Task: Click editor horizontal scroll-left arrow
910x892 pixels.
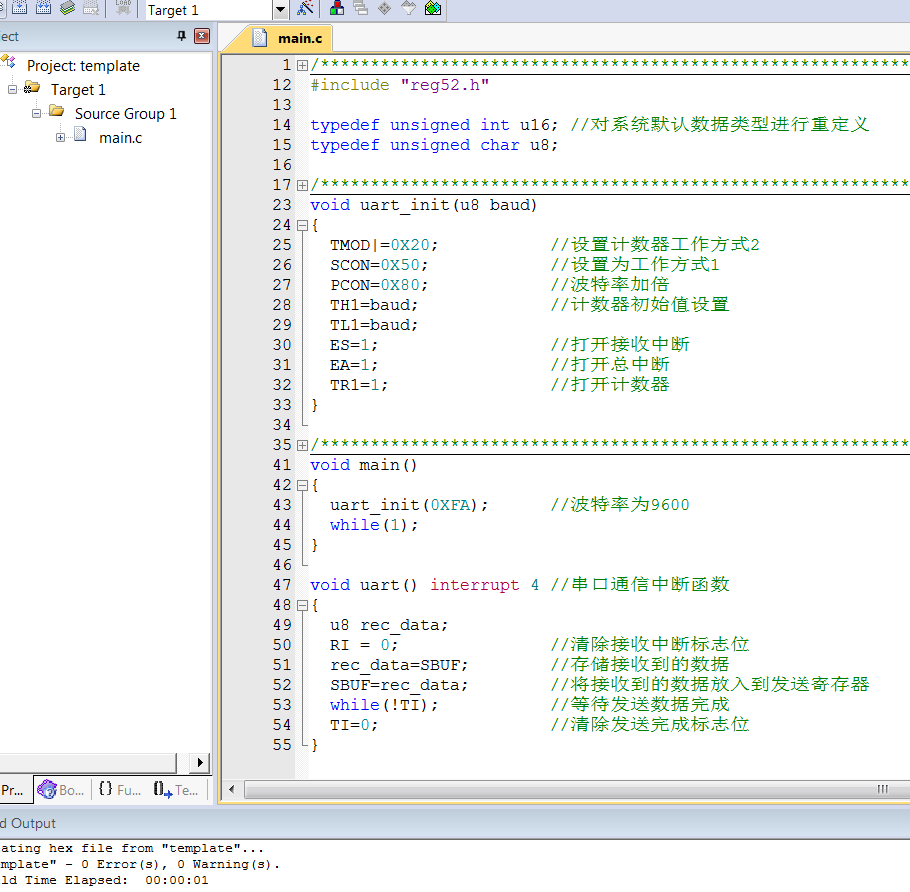Action: coord(232,789)
